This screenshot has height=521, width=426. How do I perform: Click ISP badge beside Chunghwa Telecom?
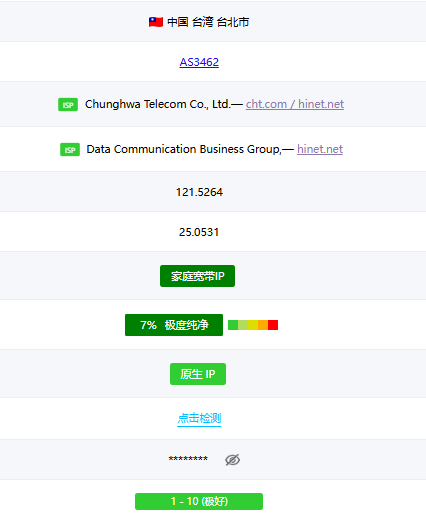(68, 104)
